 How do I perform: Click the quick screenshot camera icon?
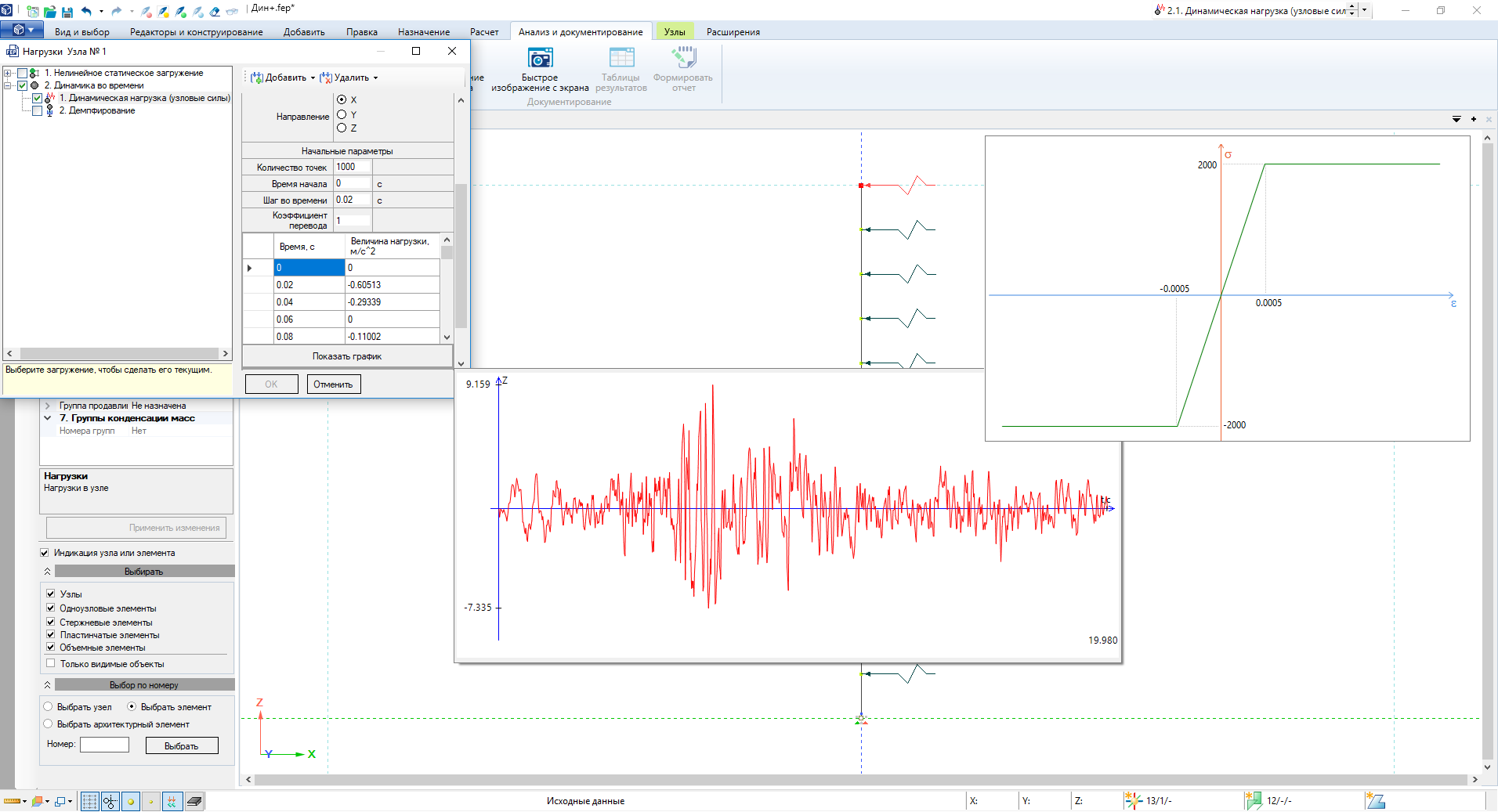pyautogui.click(x=540, y=59)
